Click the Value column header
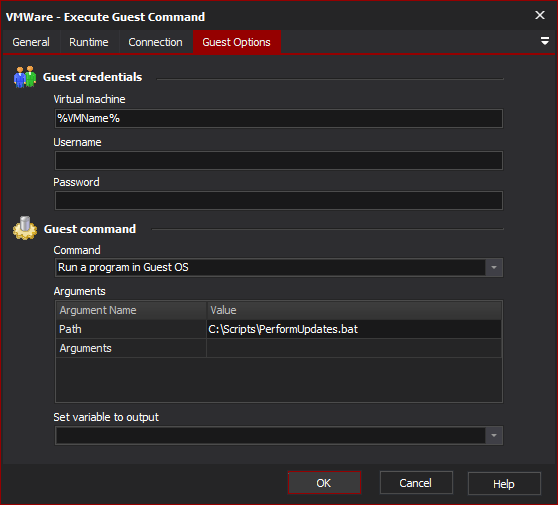 coord(354,310)
